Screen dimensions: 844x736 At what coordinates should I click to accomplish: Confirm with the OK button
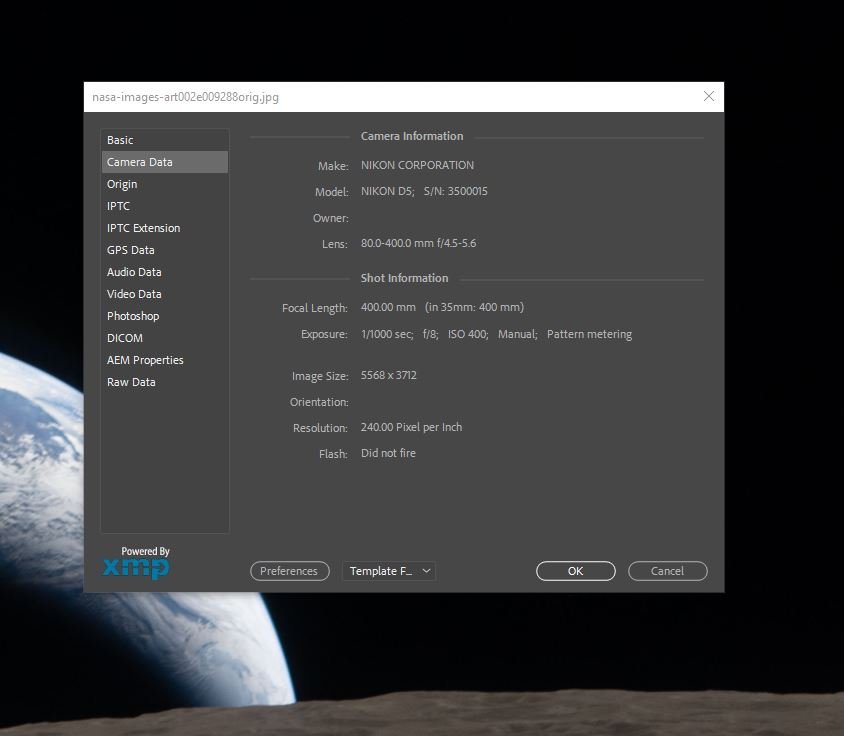(x=575, y=571)
